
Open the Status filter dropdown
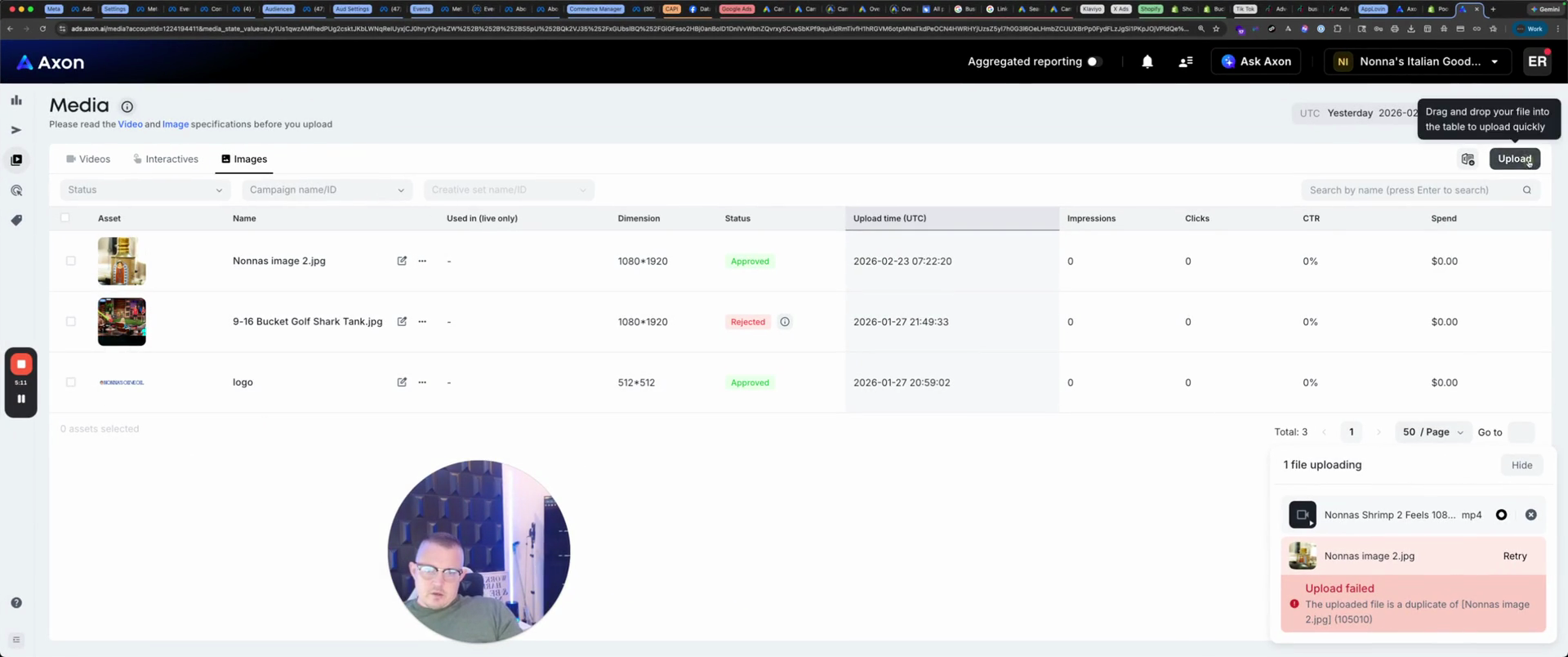(x=145, y=190)
